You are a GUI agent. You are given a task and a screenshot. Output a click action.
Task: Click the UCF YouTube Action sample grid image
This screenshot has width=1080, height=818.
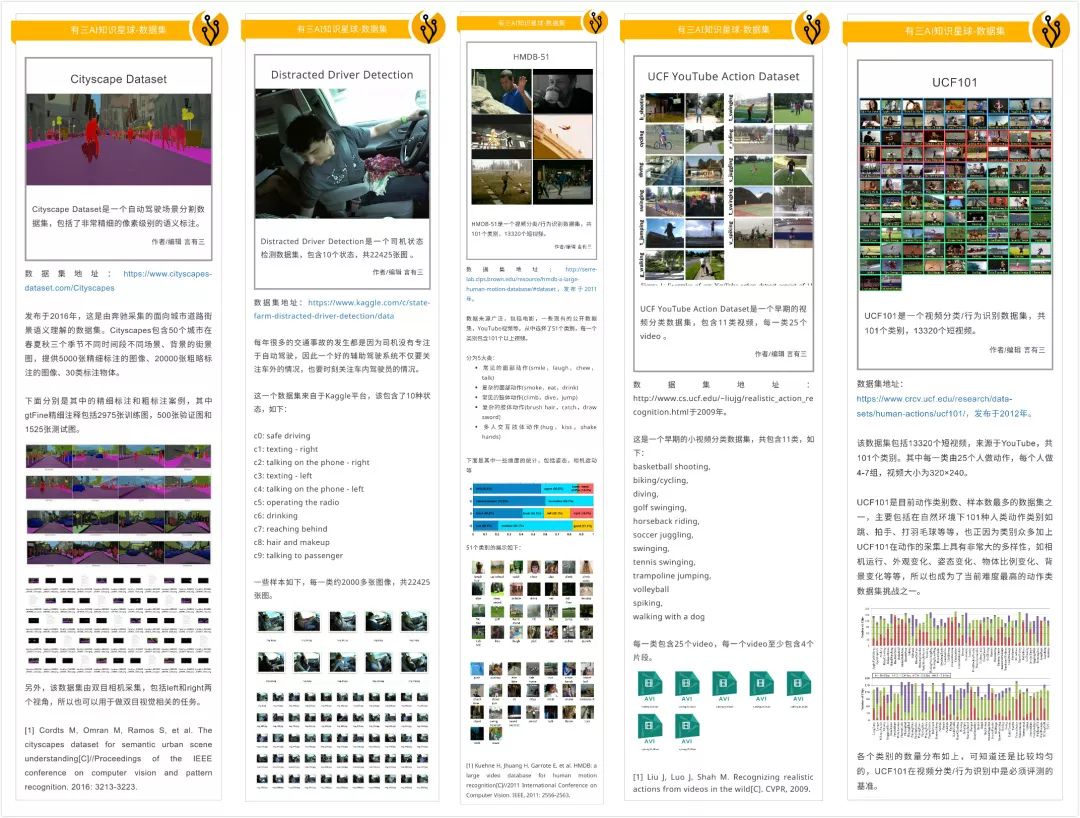(x=725, y=188)
